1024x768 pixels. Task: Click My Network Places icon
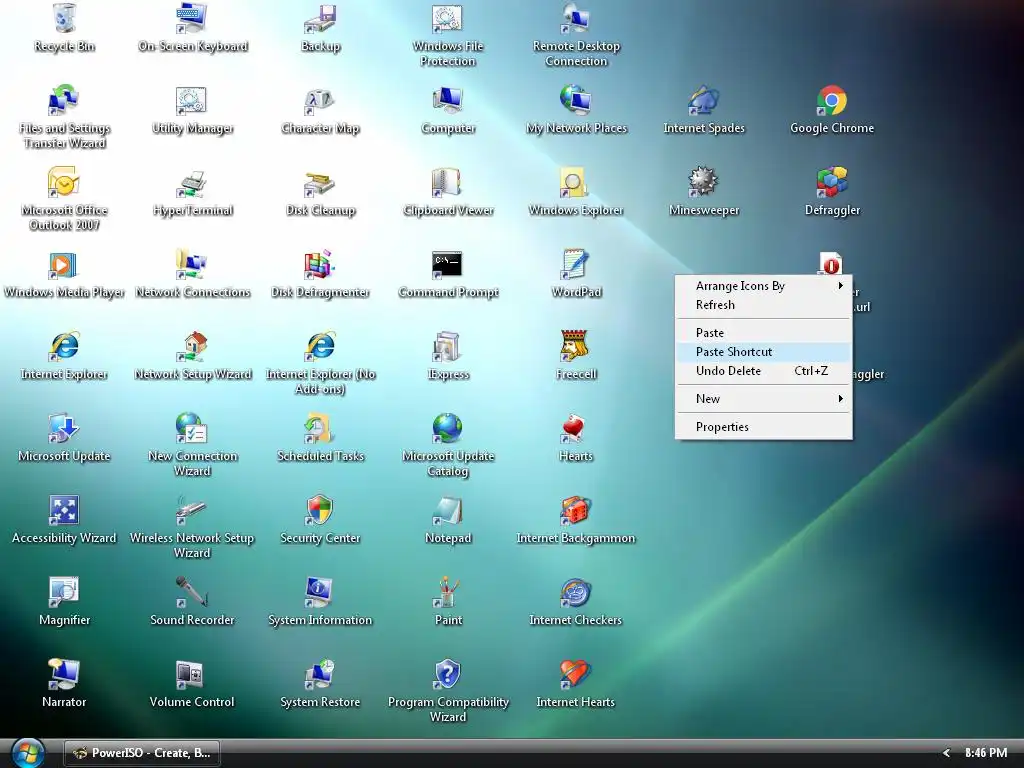coord(576,100)
